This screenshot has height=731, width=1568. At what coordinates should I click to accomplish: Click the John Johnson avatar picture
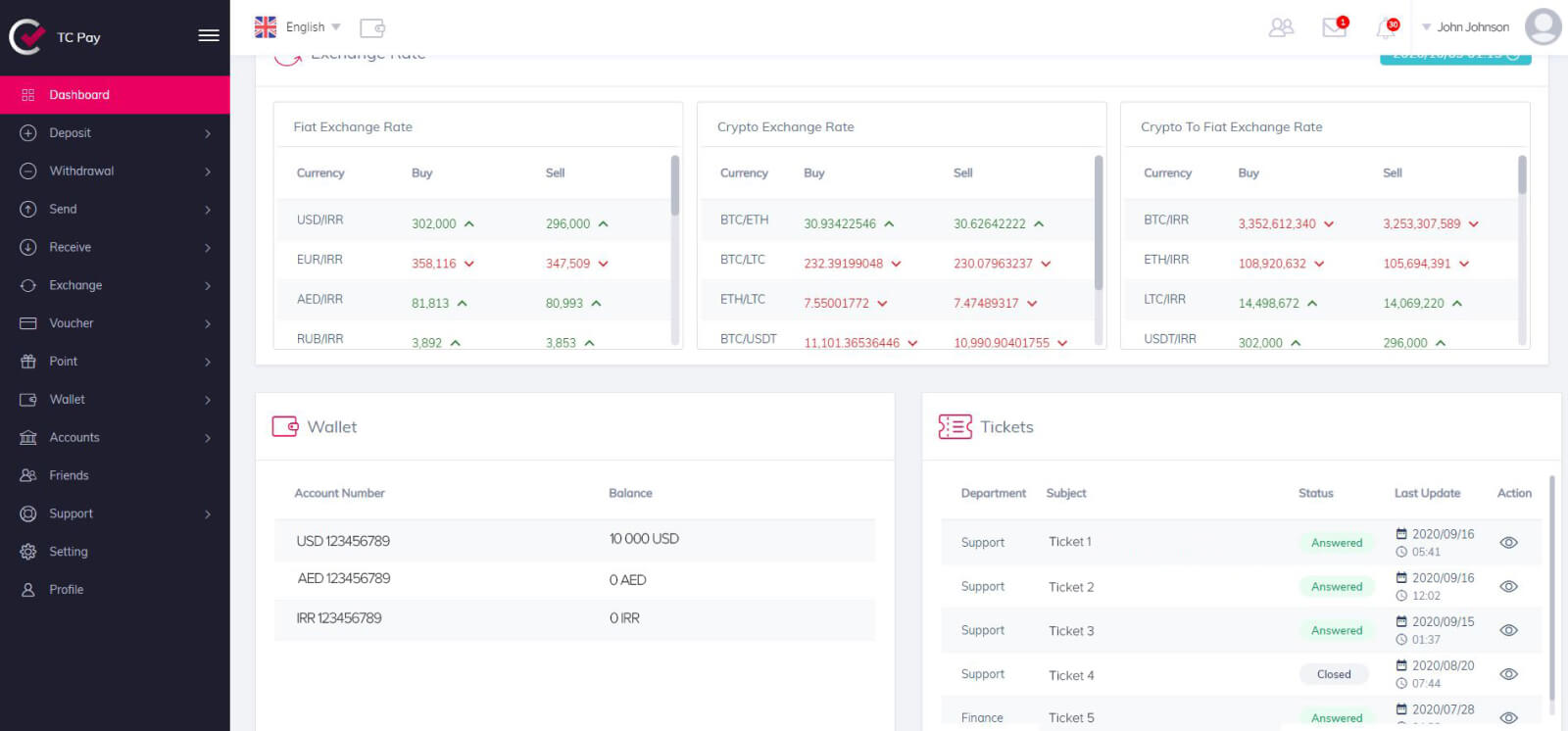click(x=1543, y=27)
